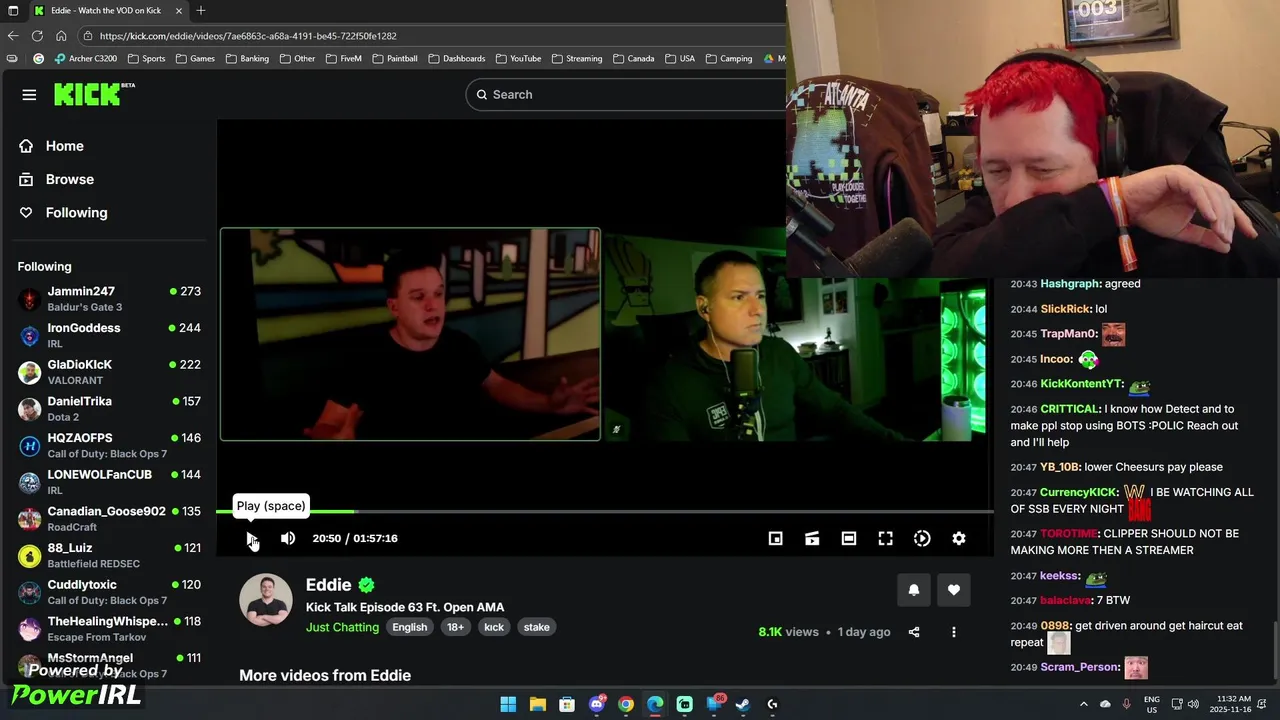Open GlaDioKIcK's VALORANT stream
This screenshot has width=1280, height=720.
(x=109, y=372)
